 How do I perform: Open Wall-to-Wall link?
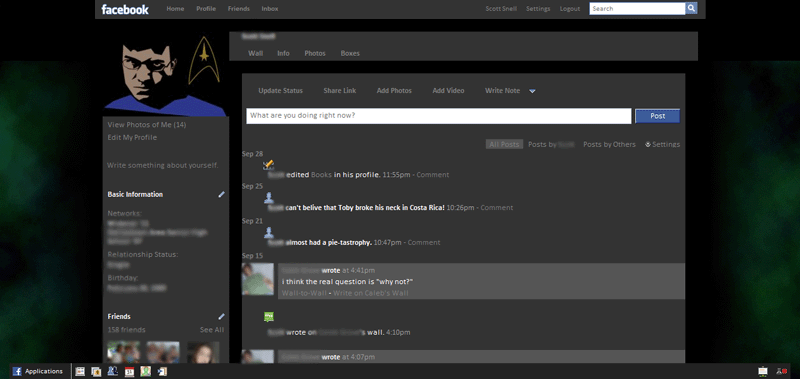(x=304, y=293)
